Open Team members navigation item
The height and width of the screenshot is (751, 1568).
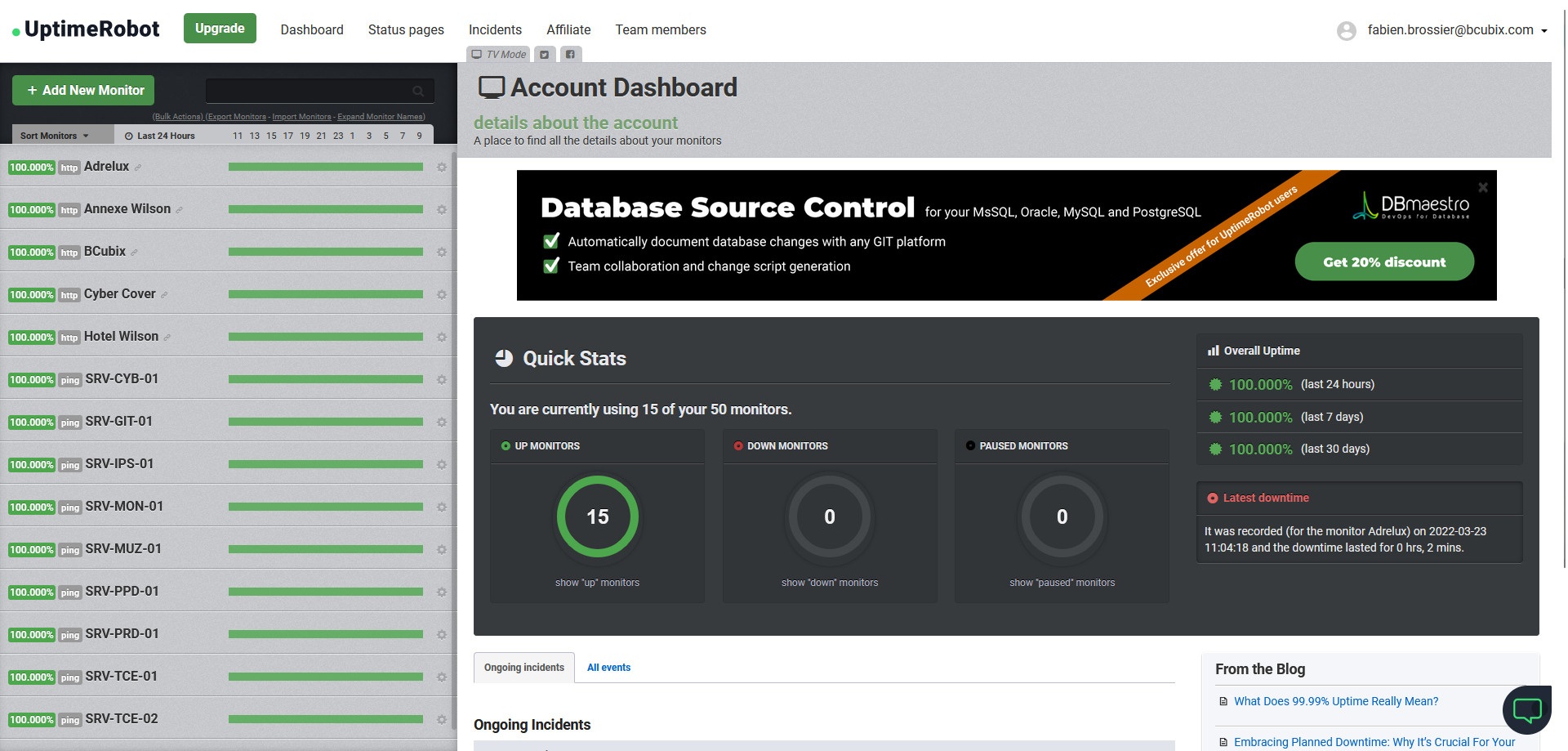pos(661,30)
